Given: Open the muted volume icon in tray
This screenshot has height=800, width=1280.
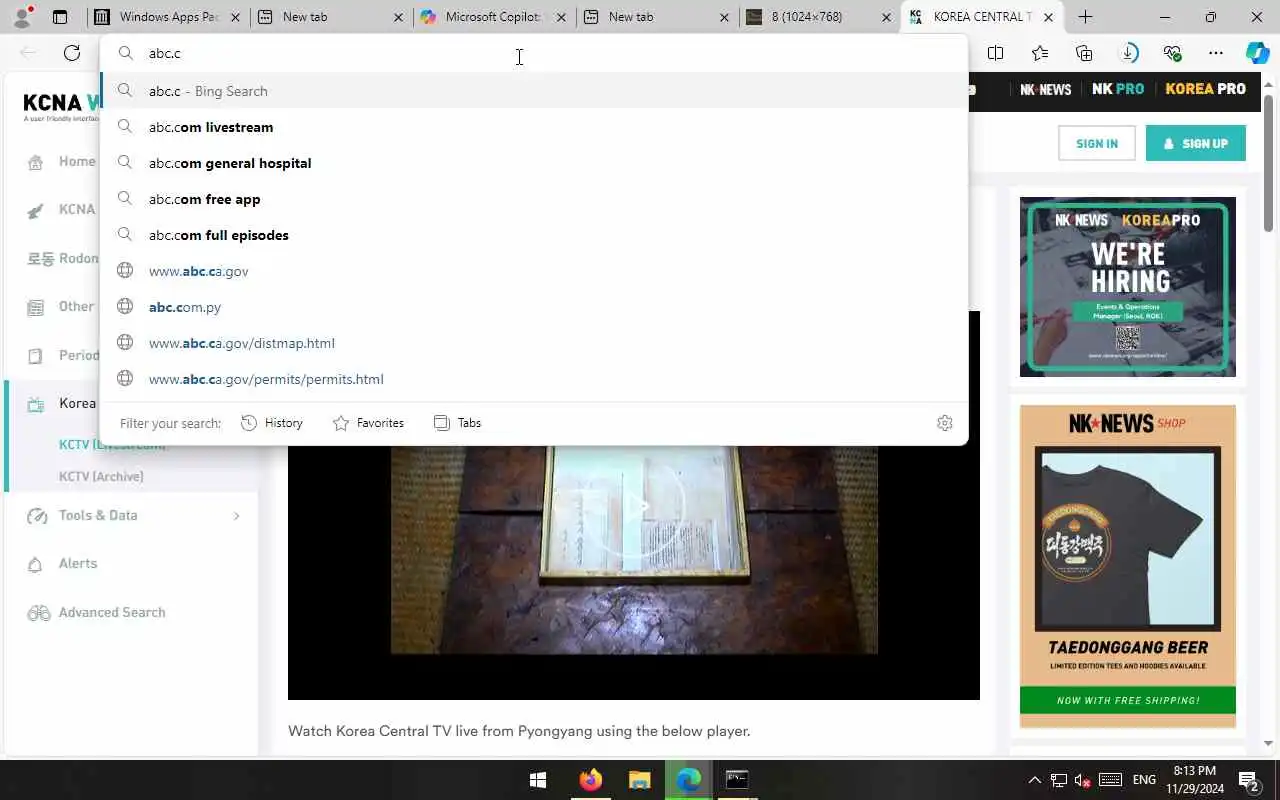Looking at the screenshot, I should tap(1083, 780).
